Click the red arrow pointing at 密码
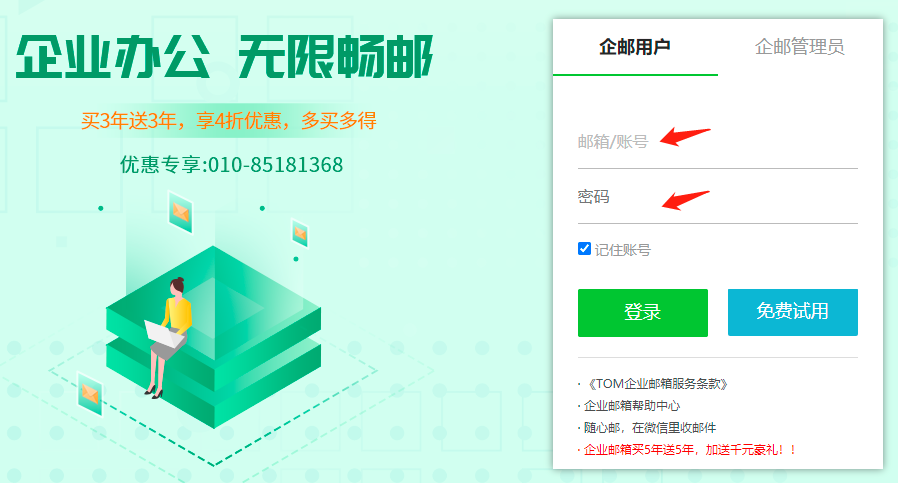898x483 pixels. point(686,199)
